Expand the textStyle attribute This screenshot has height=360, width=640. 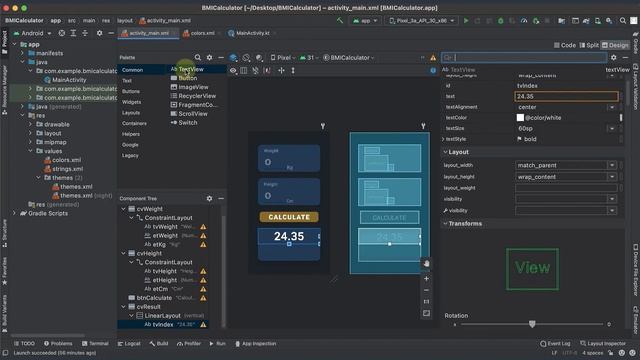pos(443,139)
